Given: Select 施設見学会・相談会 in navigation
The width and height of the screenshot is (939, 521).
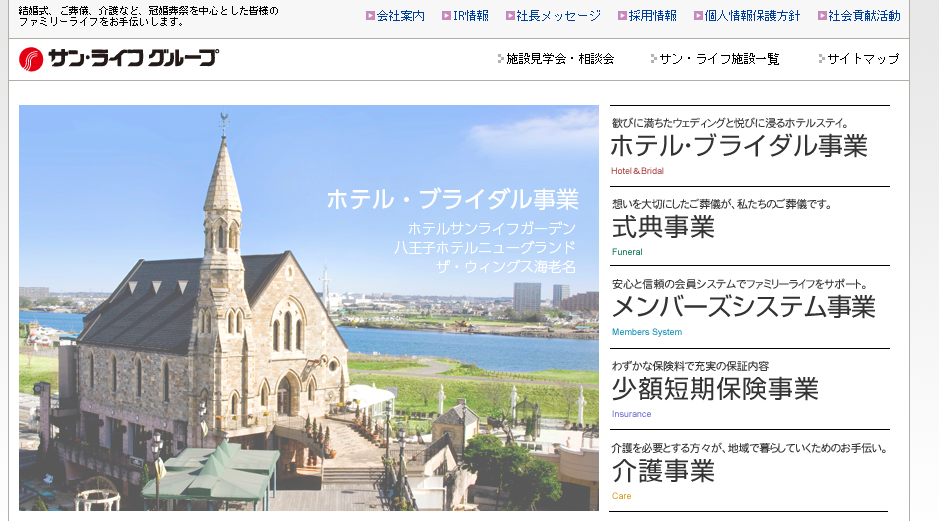Looking at the screenshot, I should click(560, 59).
